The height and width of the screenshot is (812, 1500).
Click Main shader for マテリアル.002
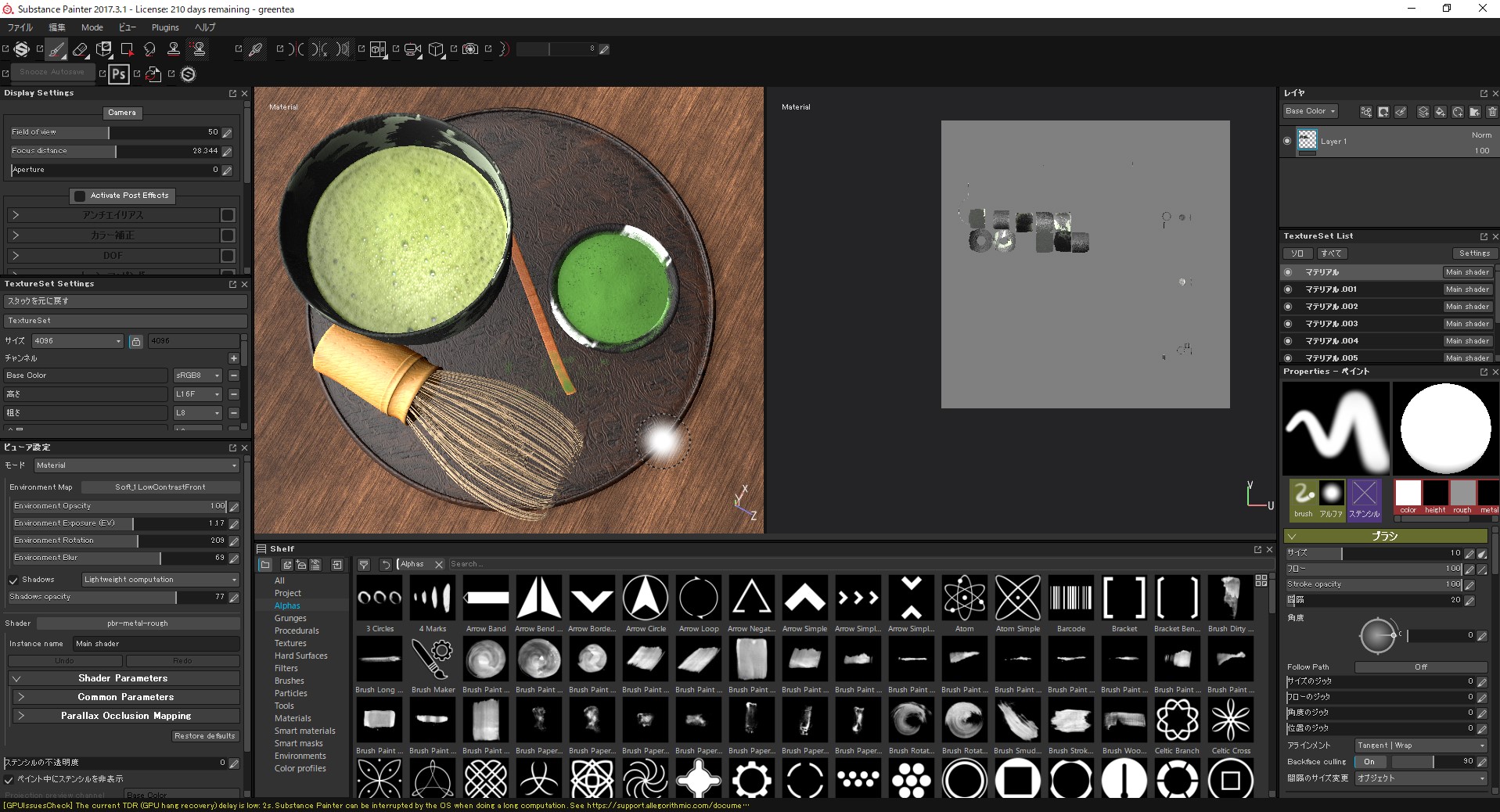click(x=1467, y=307)
